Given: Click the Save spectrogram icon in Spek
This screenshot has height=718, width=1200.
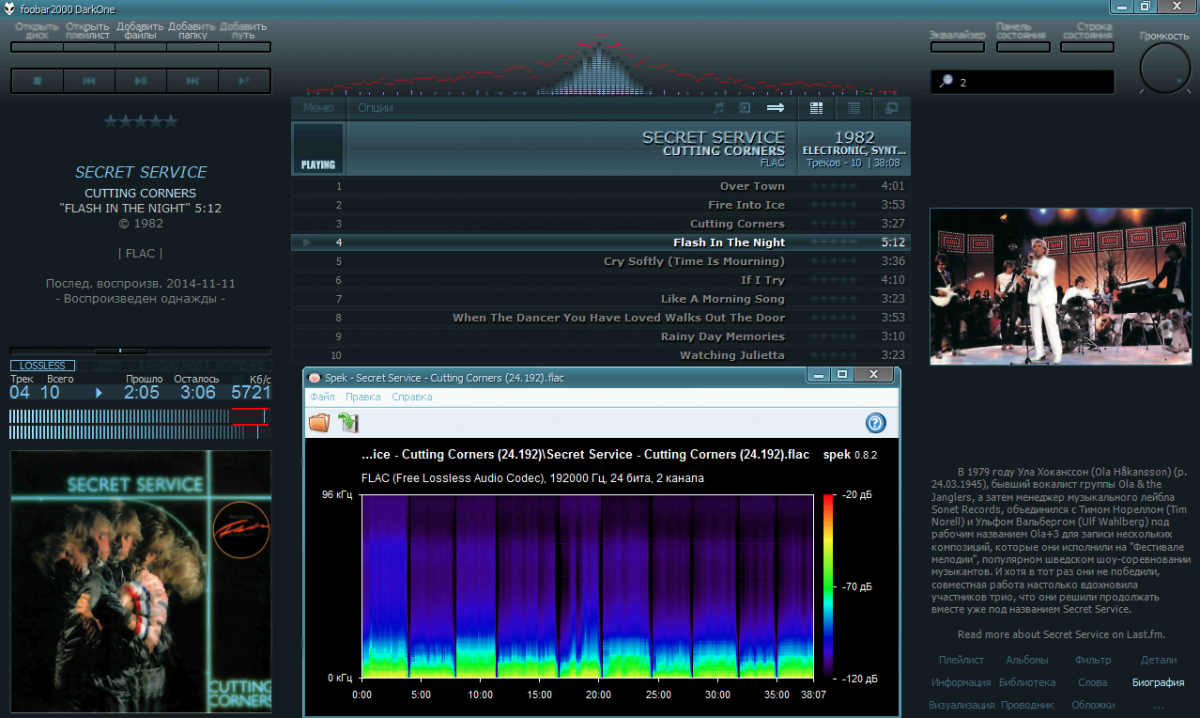Looking at the screenshot, I should tap(348, 423).
